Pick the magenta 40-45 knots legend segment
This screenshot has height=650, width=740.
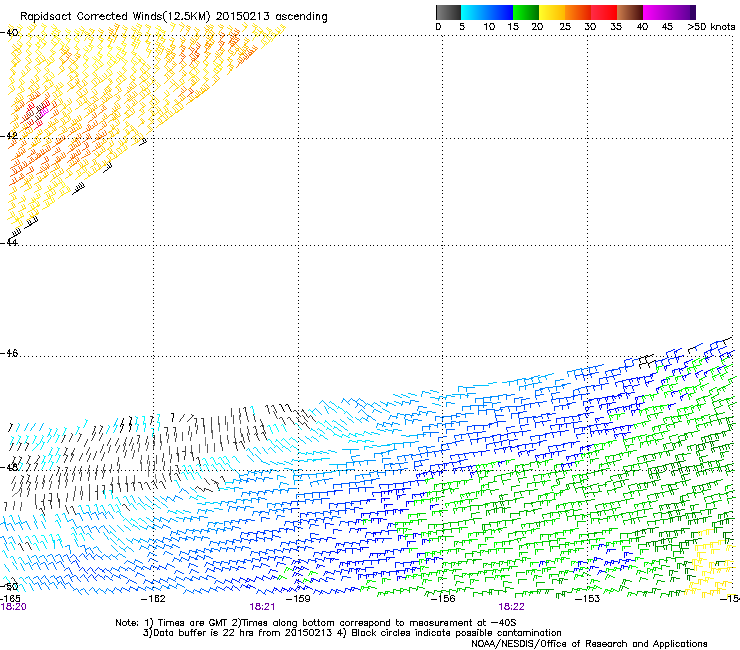(656, 12)
